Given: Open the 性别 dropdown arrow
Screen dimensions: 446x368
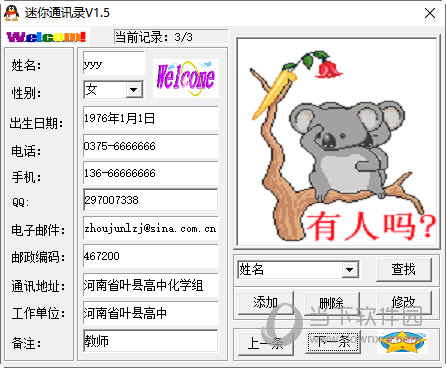Looking at the screenshot, I should tap(134, 89).
